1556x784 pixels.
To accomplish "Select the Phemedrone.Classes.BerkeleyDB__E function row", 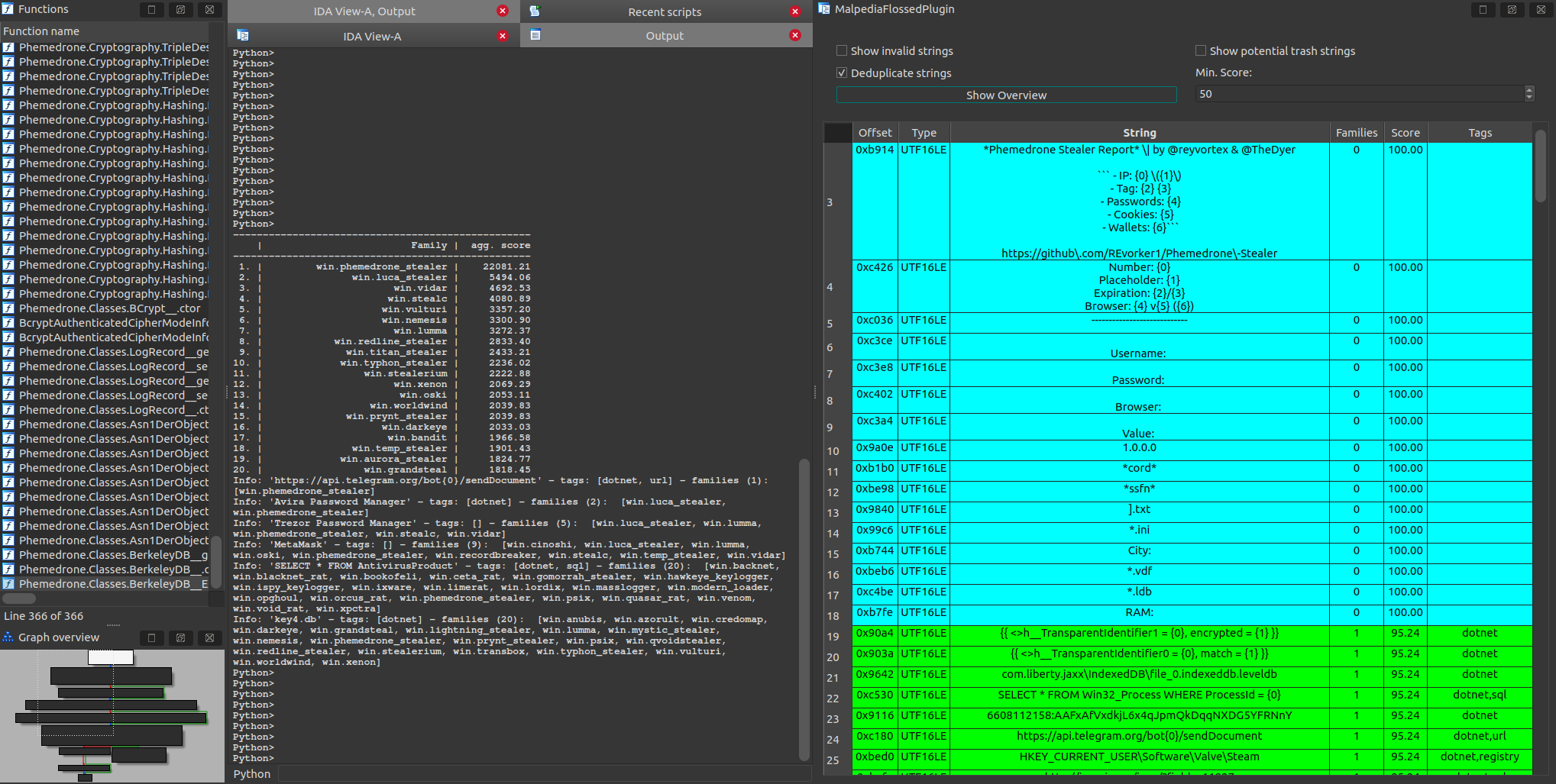I will pos(105,584).
